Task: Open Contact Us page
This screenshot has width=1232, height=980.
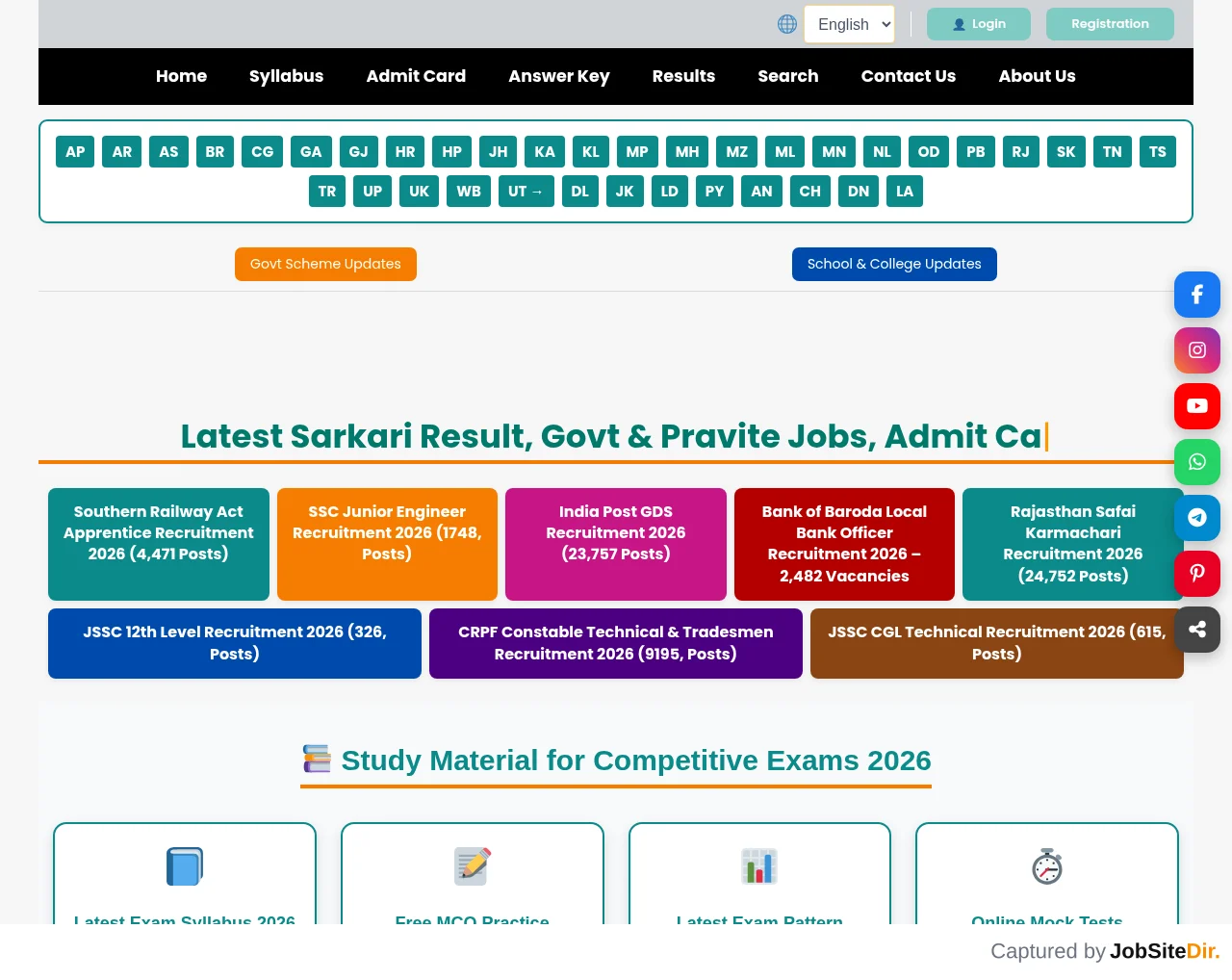Action: [909, 76]
